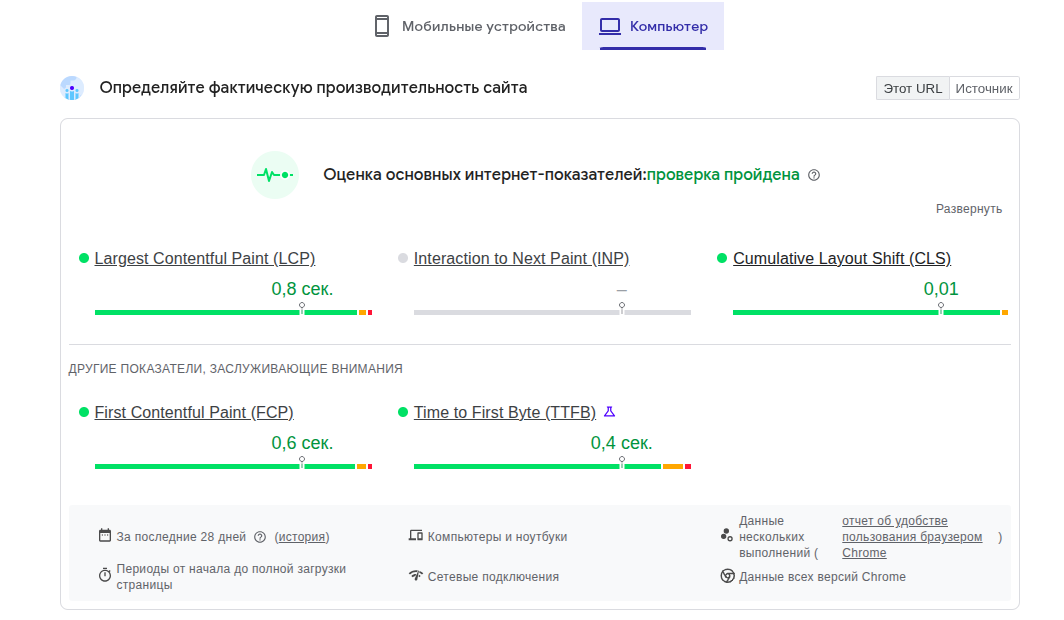Open the Interaction to Next Paint link
Screen dimensions: 1064x620
click(x=521, y=258)
